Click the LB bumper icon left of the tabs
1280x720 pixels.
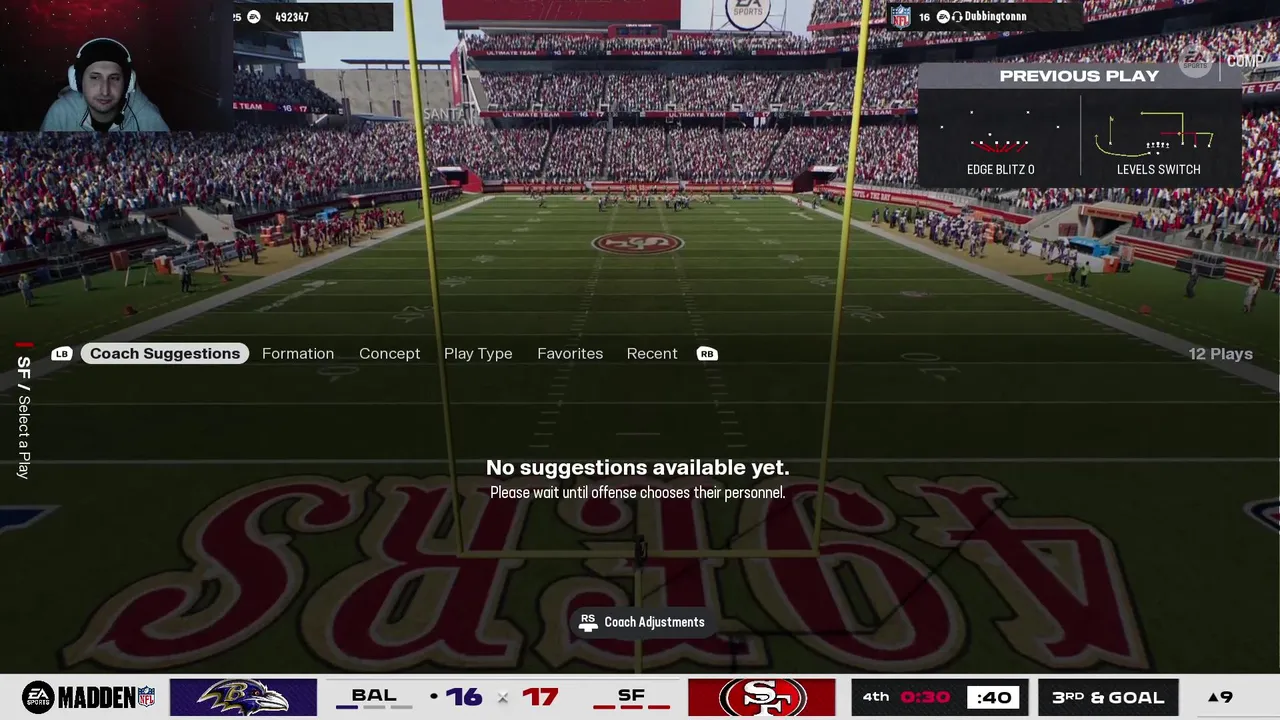(62, 354)
